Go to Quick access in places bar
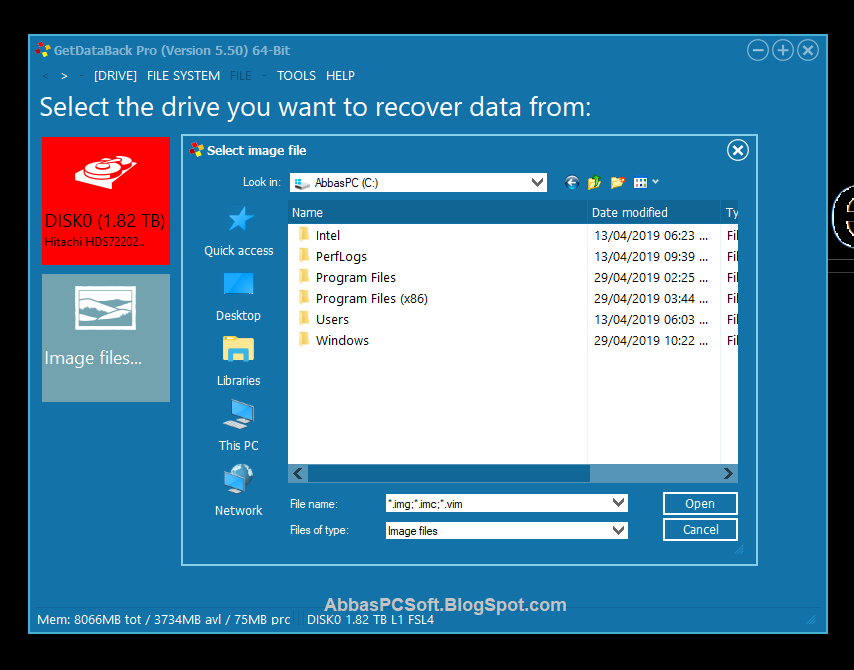 [239, 232]
